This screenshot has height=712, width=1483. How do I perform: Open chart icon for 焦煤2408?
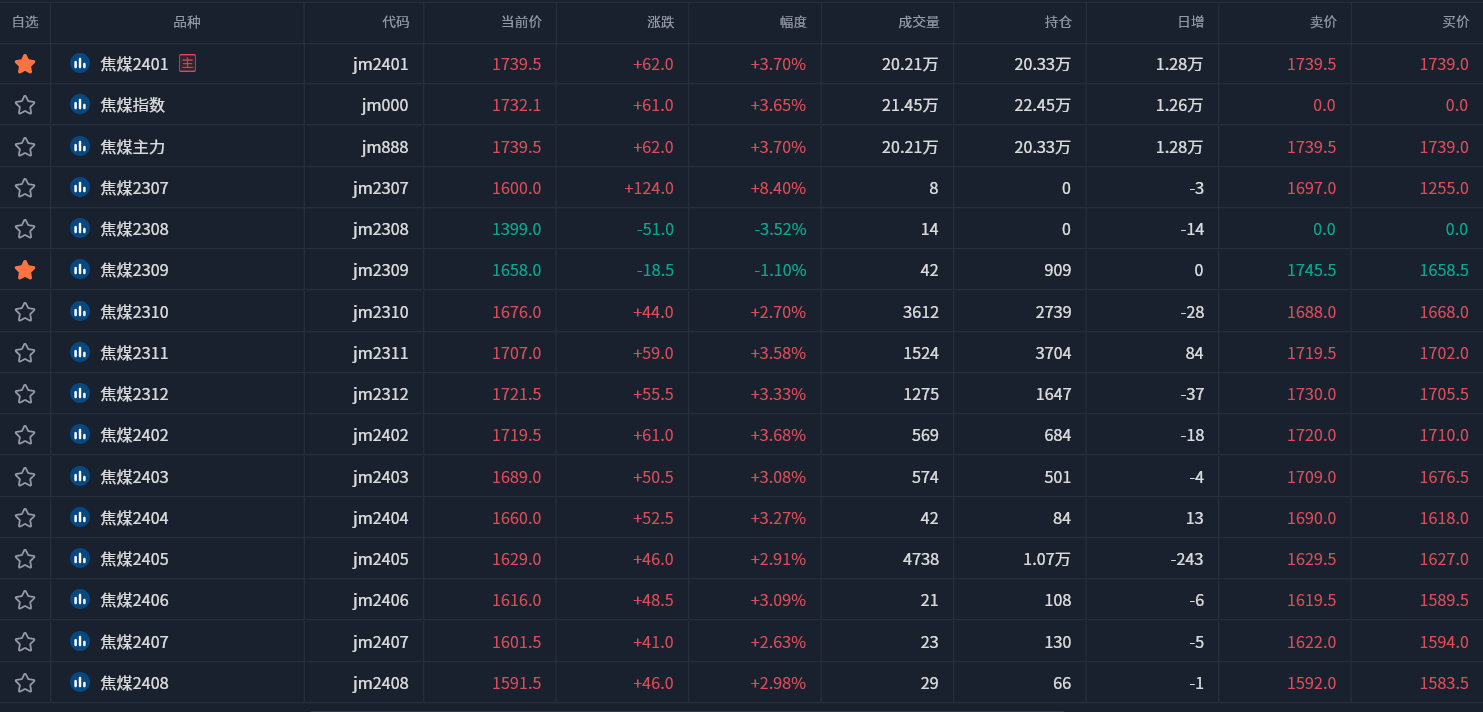pyautogui.click(x=80, y=682)
